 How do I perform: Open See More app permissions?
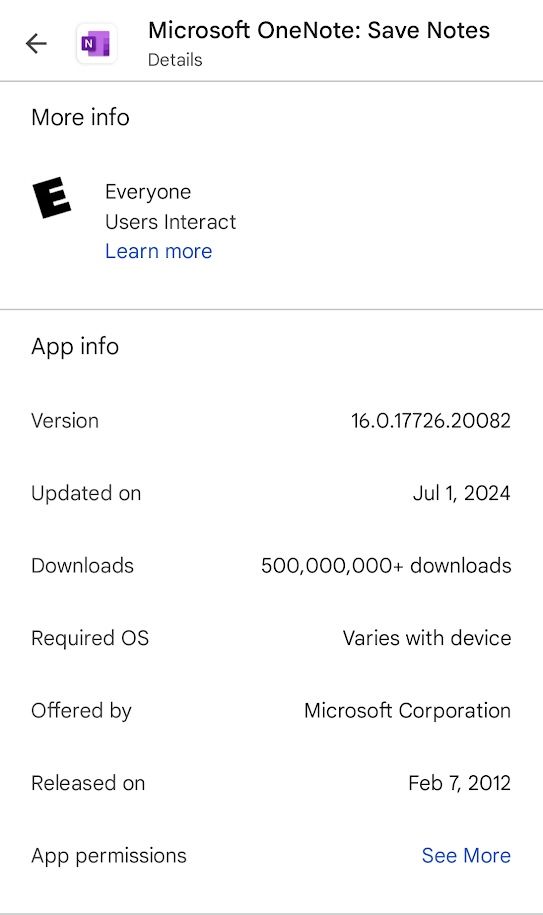click(466, 855)
